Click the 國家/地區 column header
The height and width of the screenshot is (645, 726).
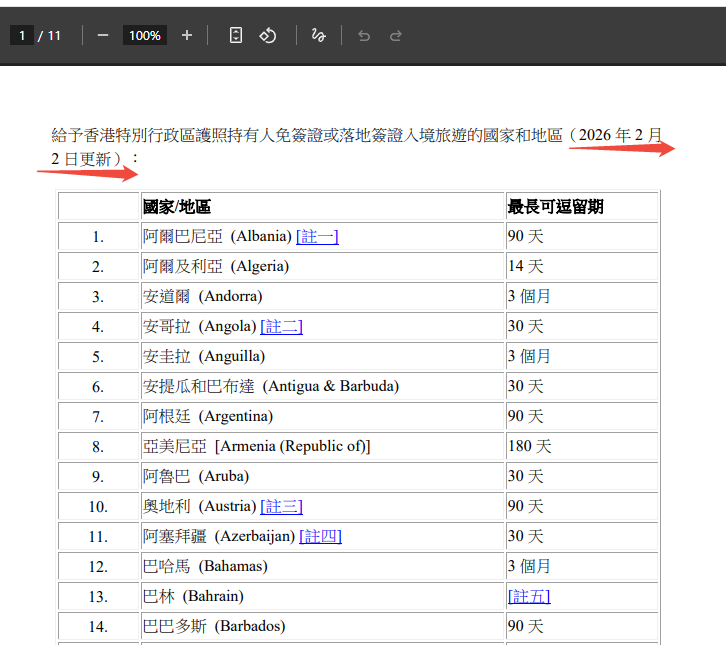[177, 206]
